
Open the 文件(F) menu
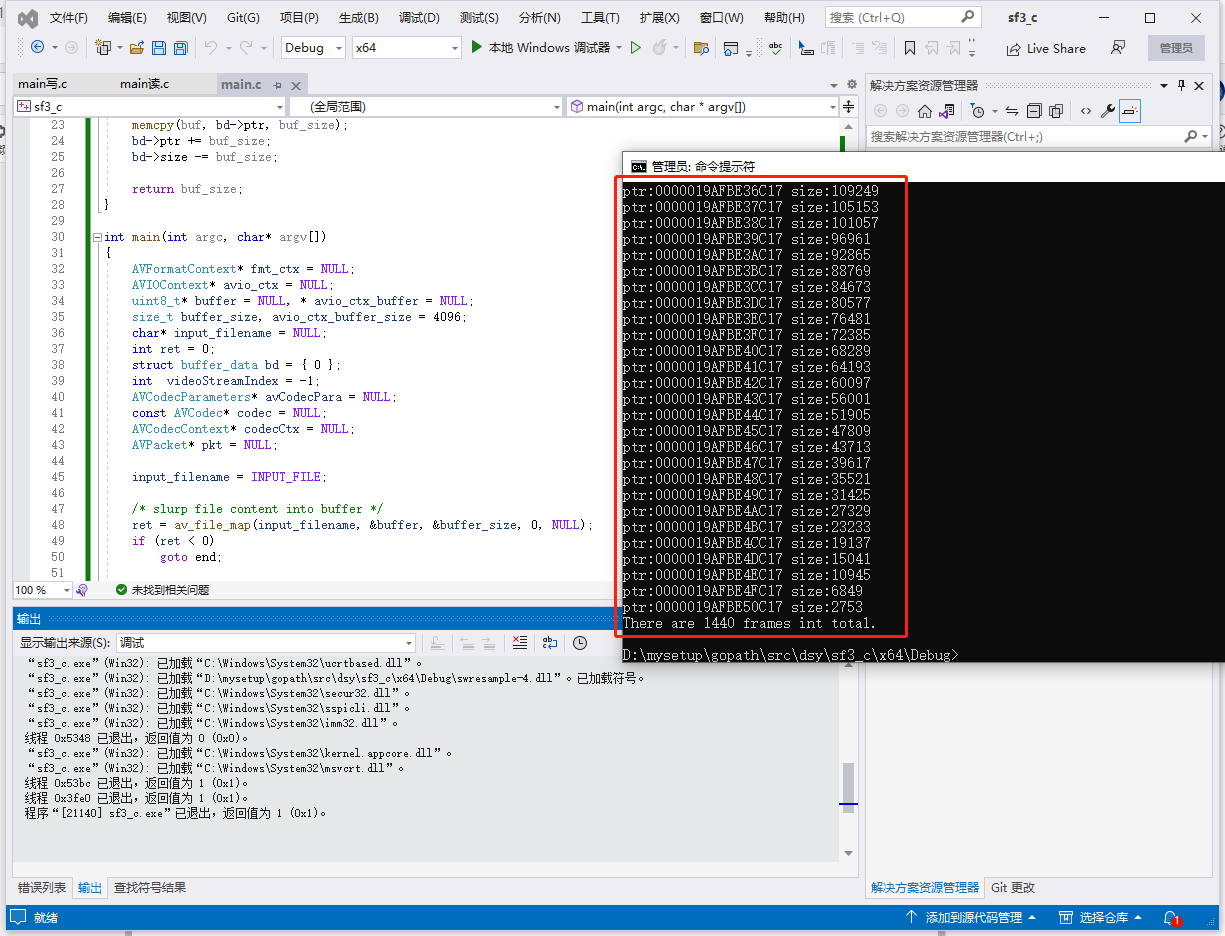pos(69,18)
